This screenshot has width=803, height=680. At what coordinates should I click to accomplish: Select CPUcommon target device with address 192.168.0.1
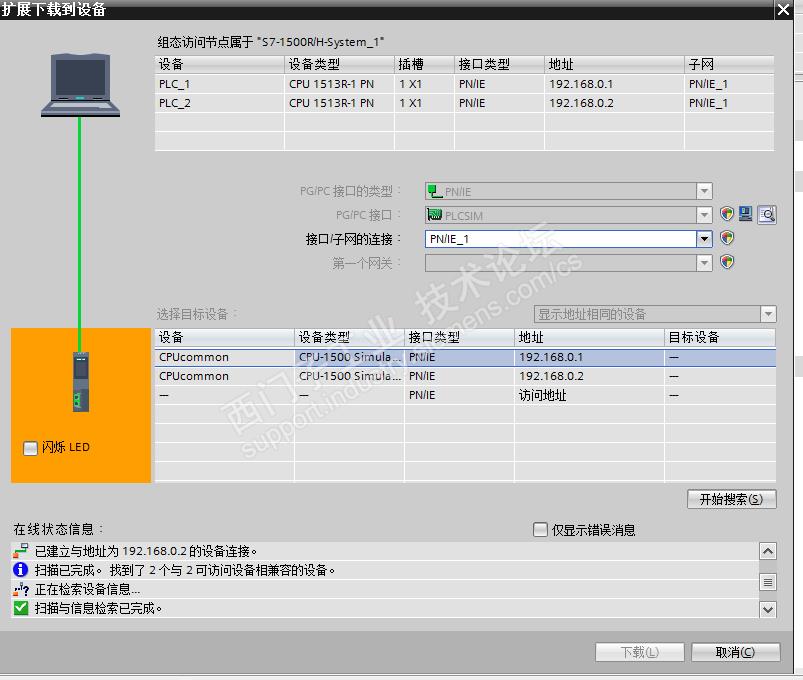465,357
